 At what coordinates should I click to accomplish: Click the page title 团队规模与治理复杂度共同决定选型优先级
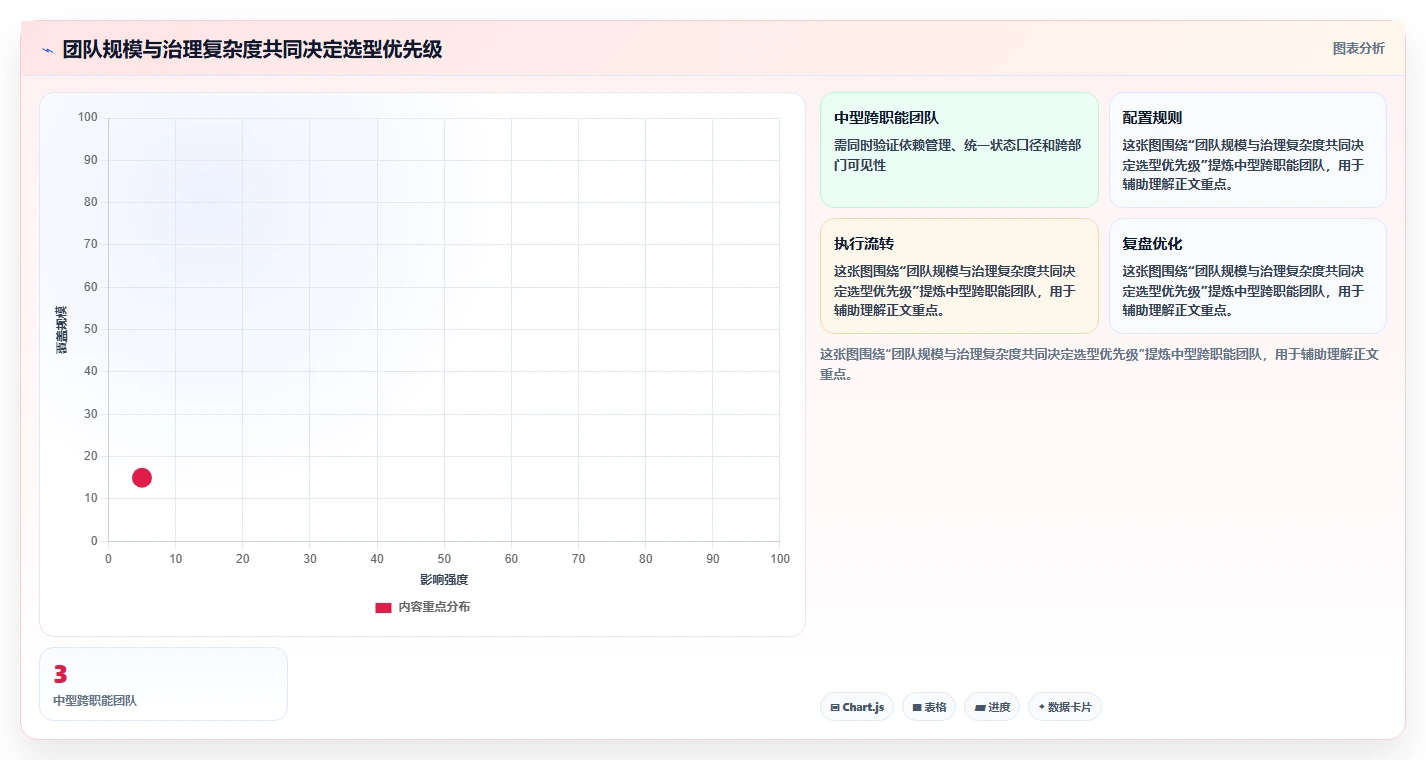click(252, 49)
